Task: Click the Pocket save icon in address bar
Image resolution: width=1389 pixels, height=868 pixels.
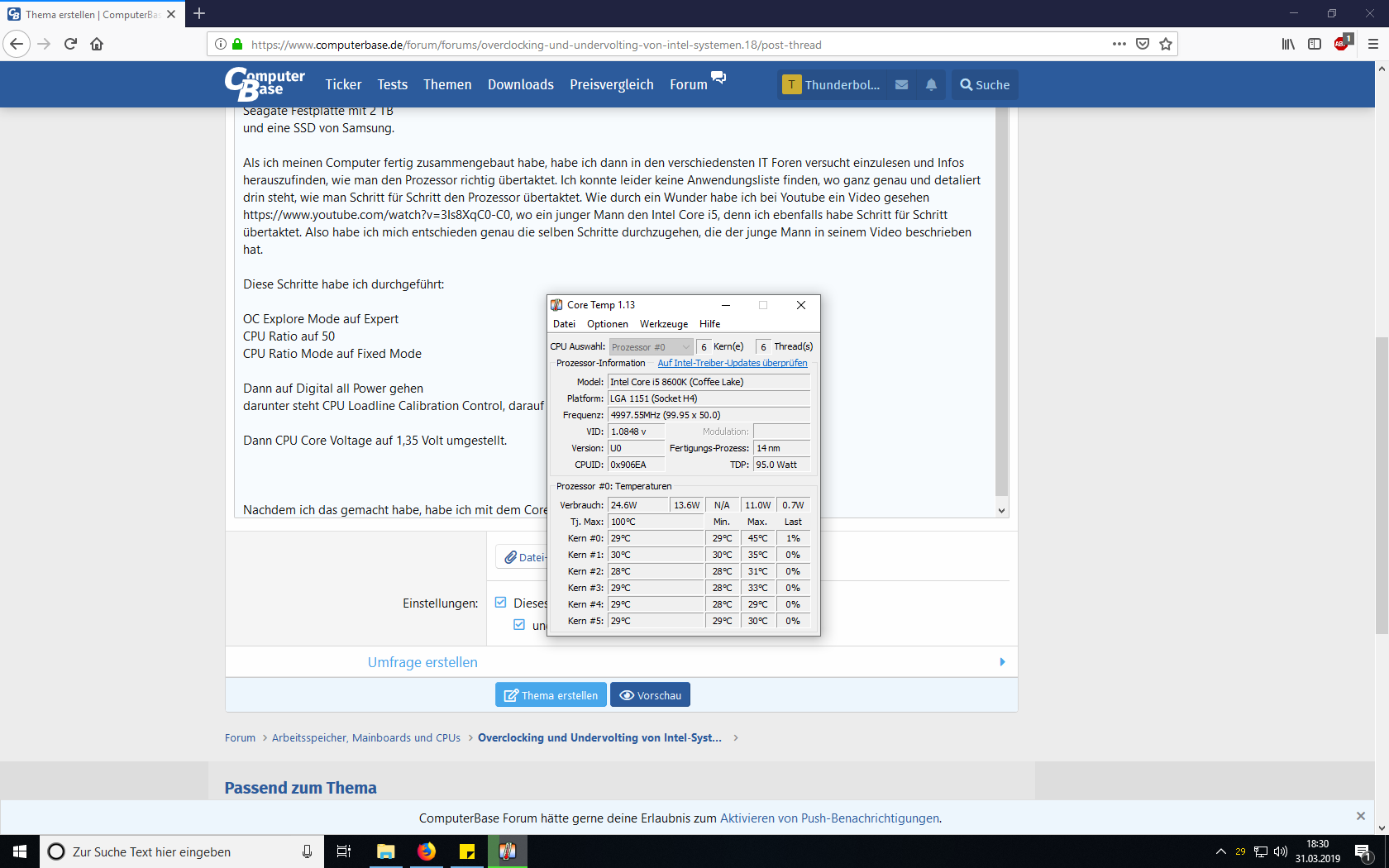Action: coord(1143,44)
